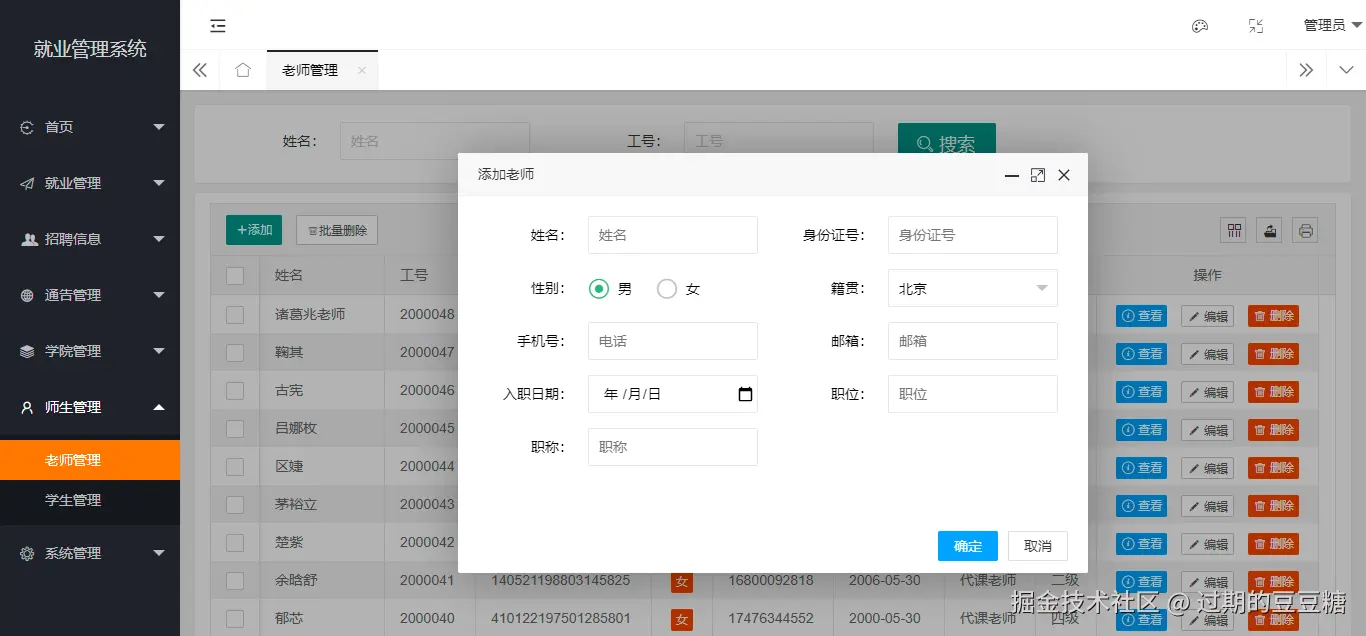Click the left double-arrow tab scroll icon

199,70
